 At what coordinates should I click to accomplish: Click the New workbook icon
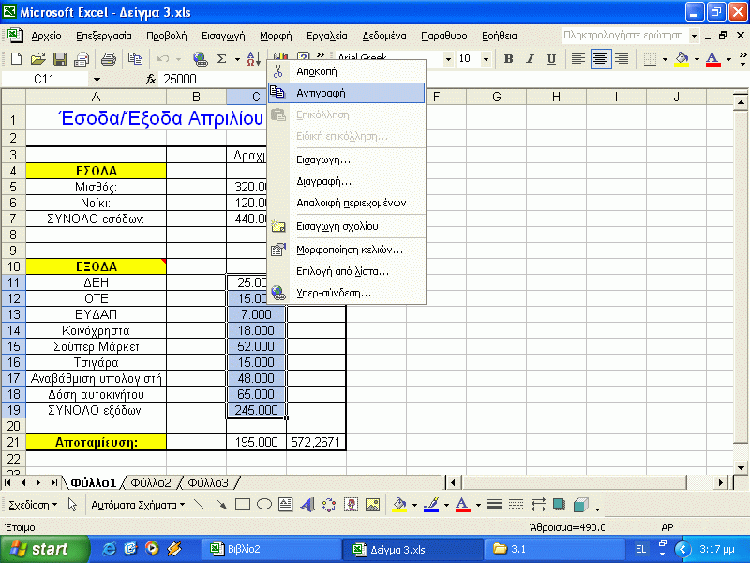16,59
